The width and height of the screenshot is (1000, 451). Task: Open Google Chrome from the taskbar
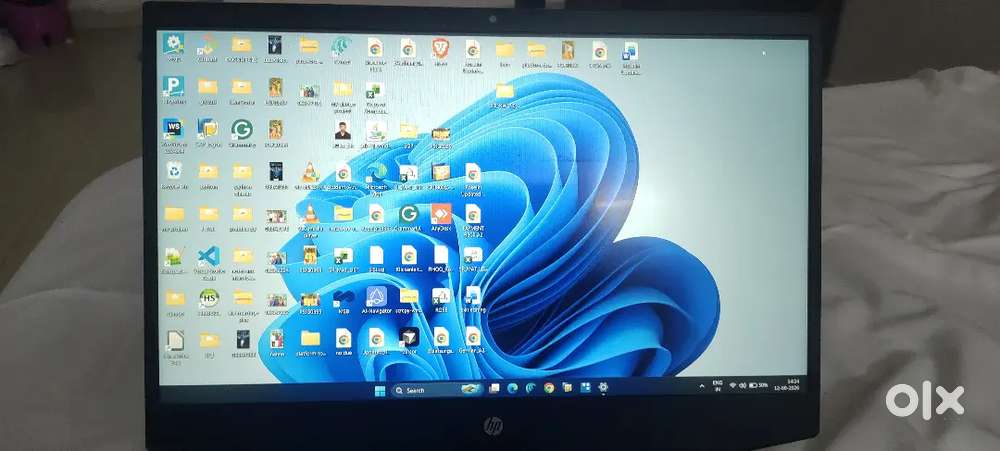pyautogui.click(x=548, y=387)
